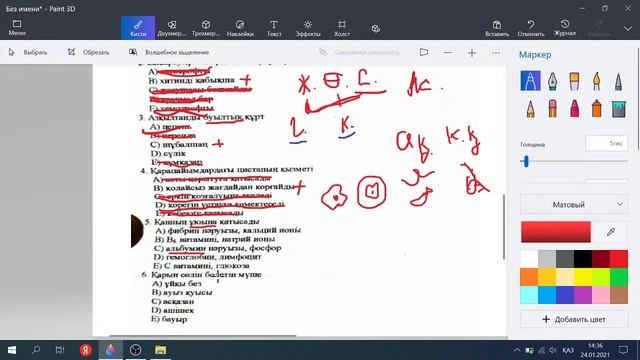
Task: Open the Трехмерные фигуры tab
Action: coord(206,28)
